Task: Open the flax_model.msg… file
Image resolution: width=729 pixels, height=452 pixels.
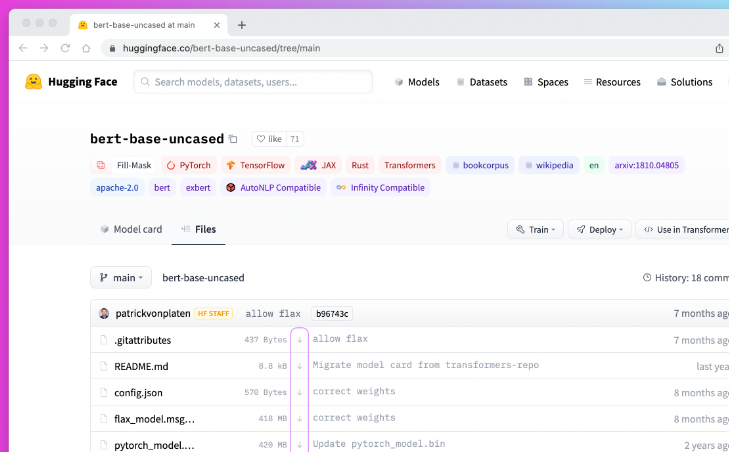Action: coord(154,419)
